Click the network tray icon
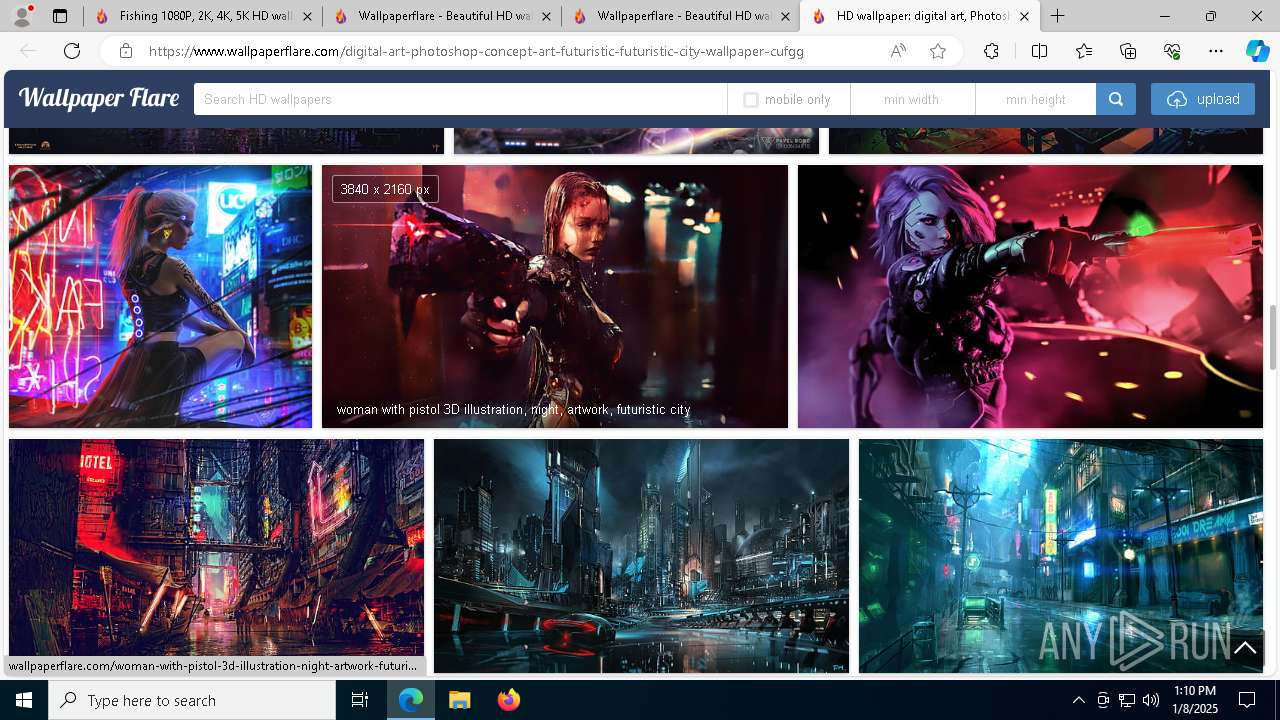This screenshot has width=1280, height=720. pos(1127,700)
